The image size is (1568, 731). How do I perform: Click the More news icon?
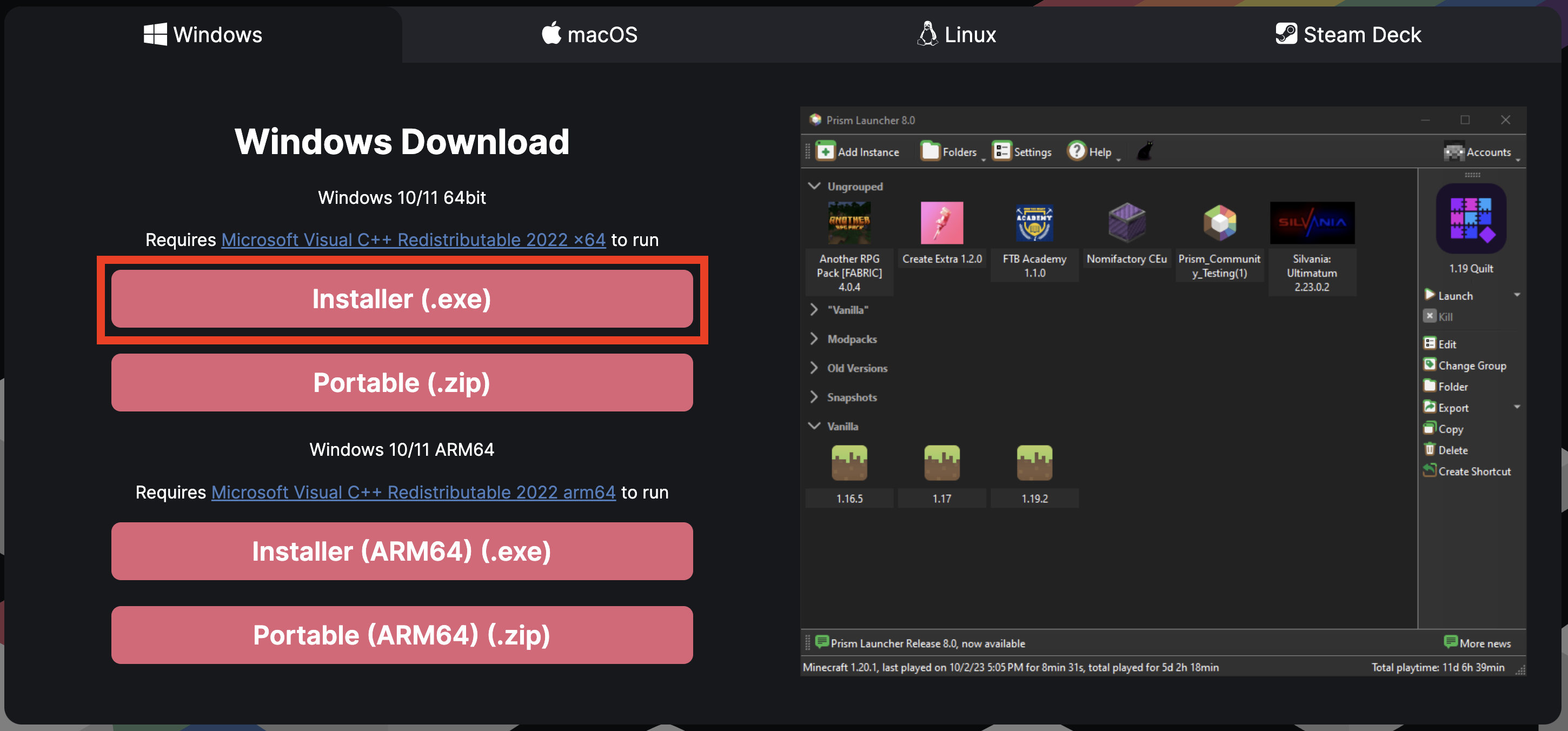tap(1451, 642)
